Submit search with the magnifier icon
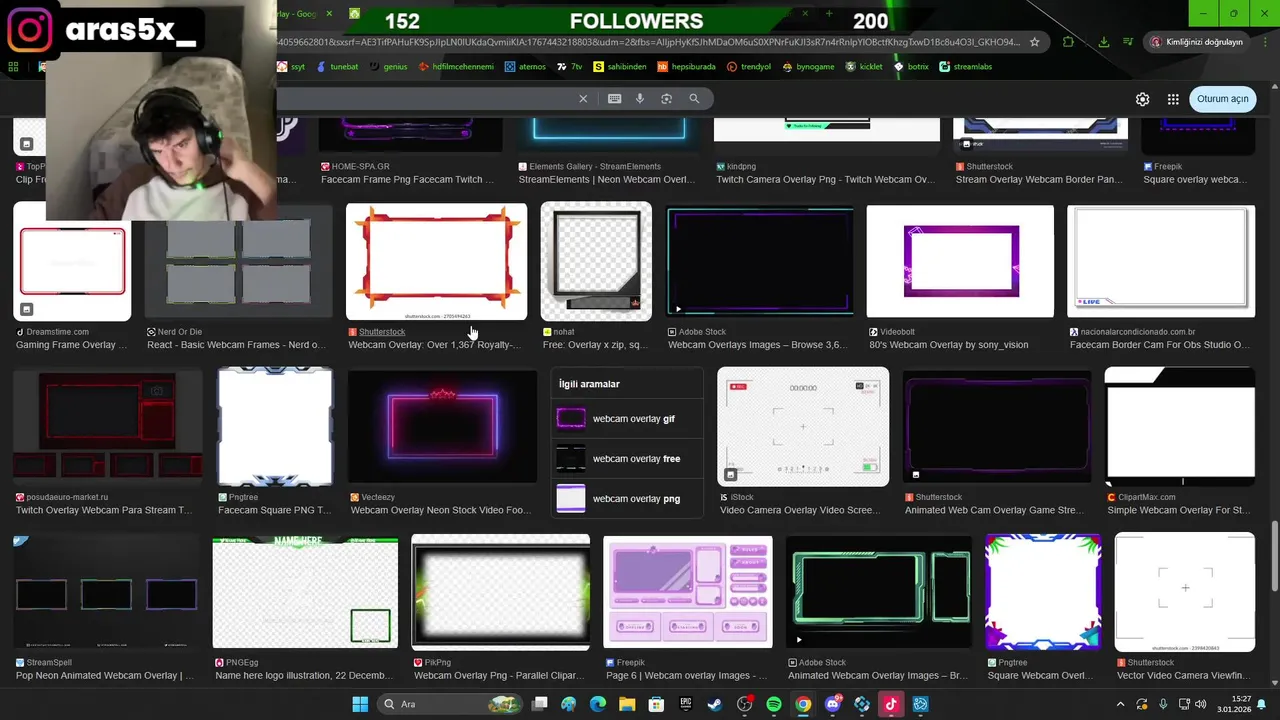The height and width of the screenshot is (720, 1280). click(694, 99)
